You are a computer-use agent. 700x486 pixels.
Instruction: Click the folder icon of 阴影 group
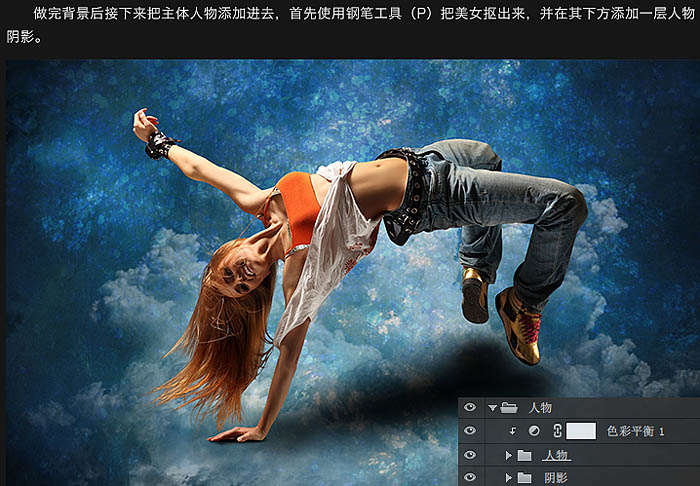coord(525,477)
